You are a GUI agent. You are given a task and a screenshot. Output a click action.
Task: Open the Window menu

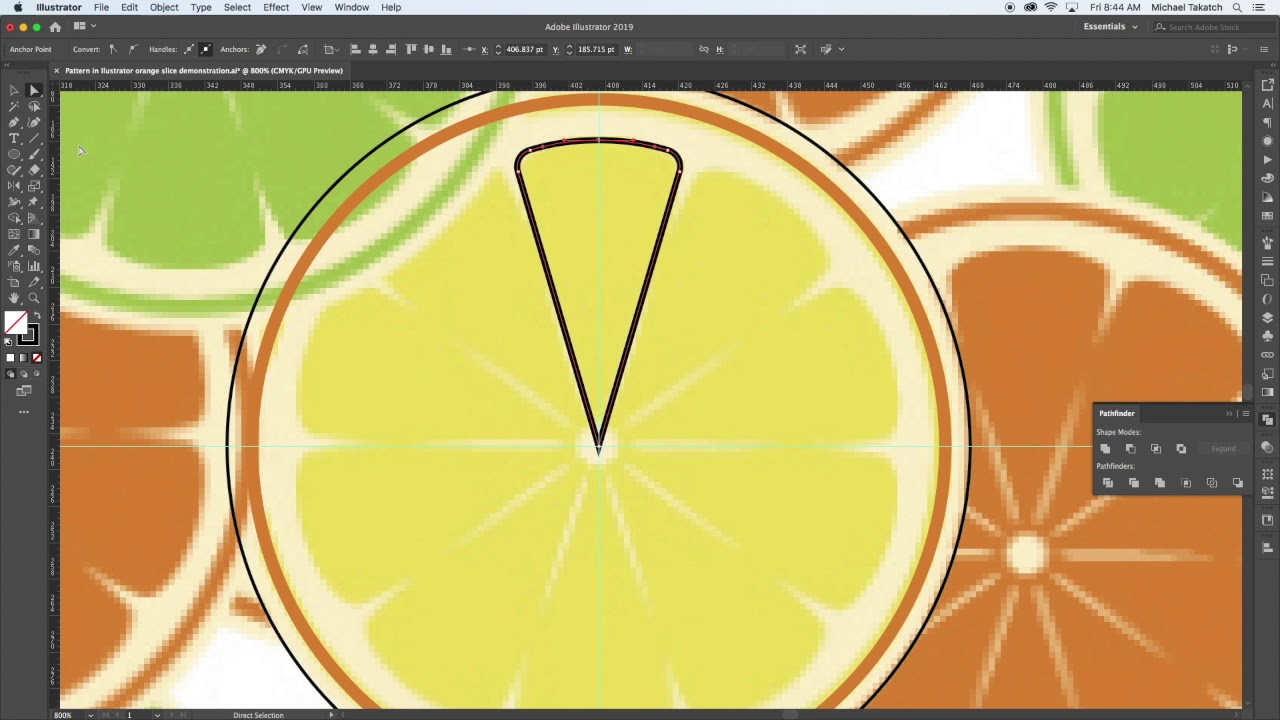(352, 7)
